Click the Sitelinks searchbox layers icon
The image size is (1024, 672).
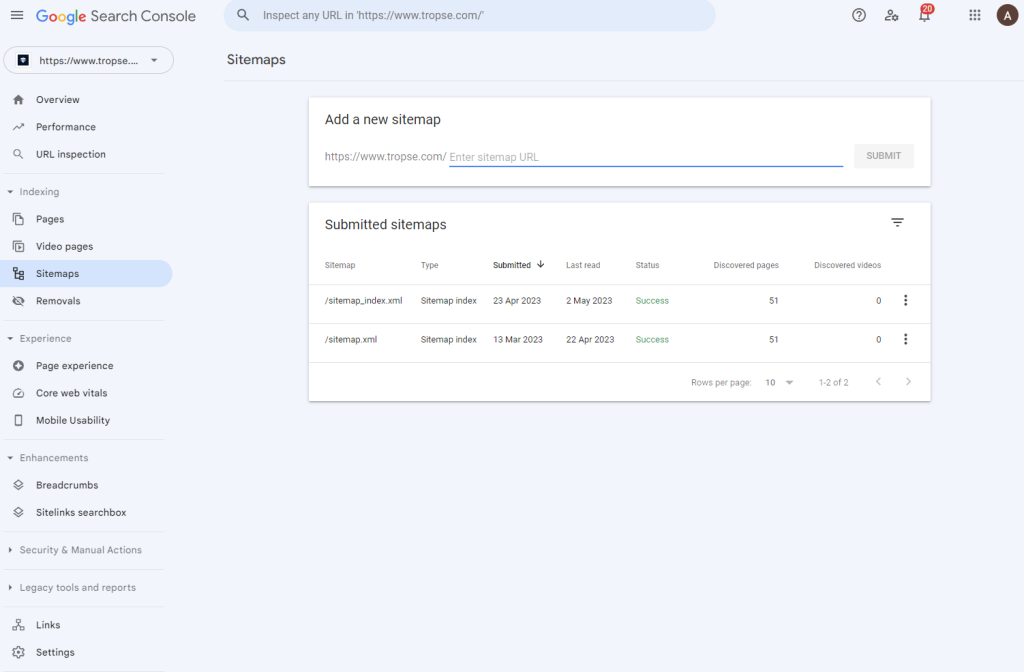tap(18, 513)
